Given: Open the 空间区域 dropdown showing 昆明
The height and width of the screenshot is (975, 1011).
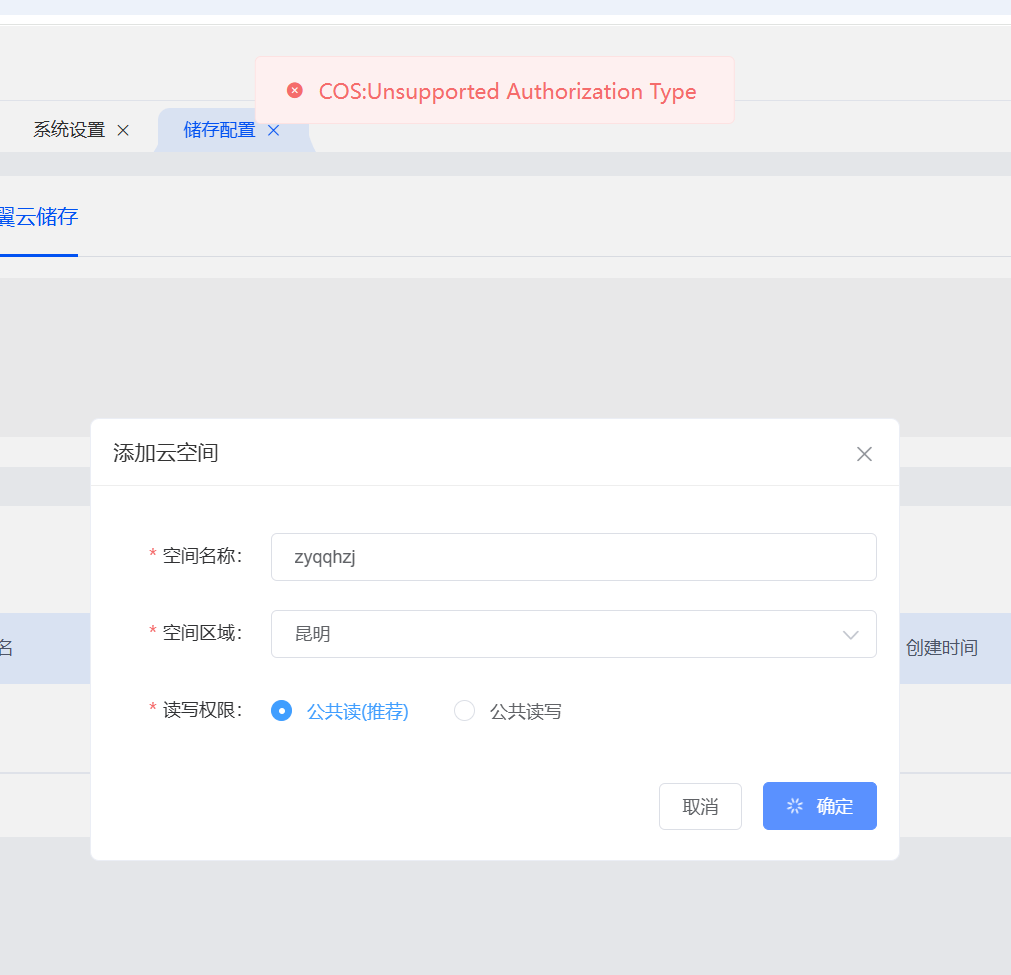Looking at the screenshot, I should pyautogui.click(x=573, y=634).
